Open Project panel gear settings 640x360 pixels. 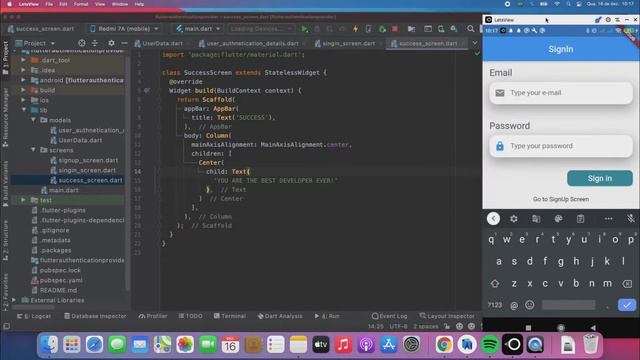(111, 43)
